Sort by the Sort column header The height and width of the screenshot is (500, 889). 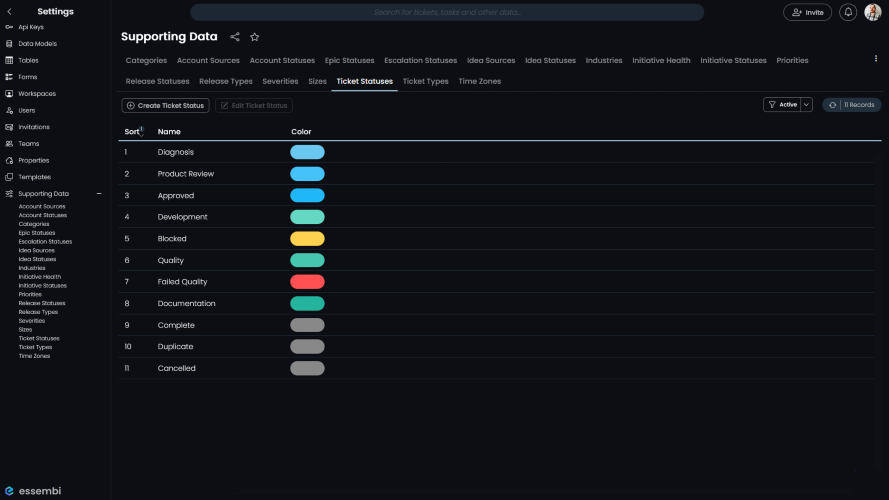pos(134,132)
